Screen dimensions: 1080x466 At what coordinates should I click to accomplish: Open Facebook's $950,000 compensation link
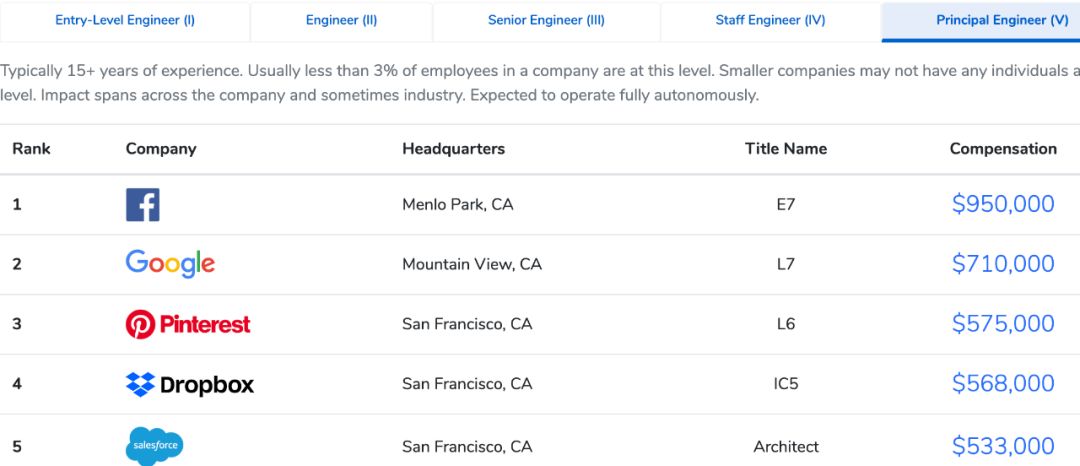(1003, 205)
